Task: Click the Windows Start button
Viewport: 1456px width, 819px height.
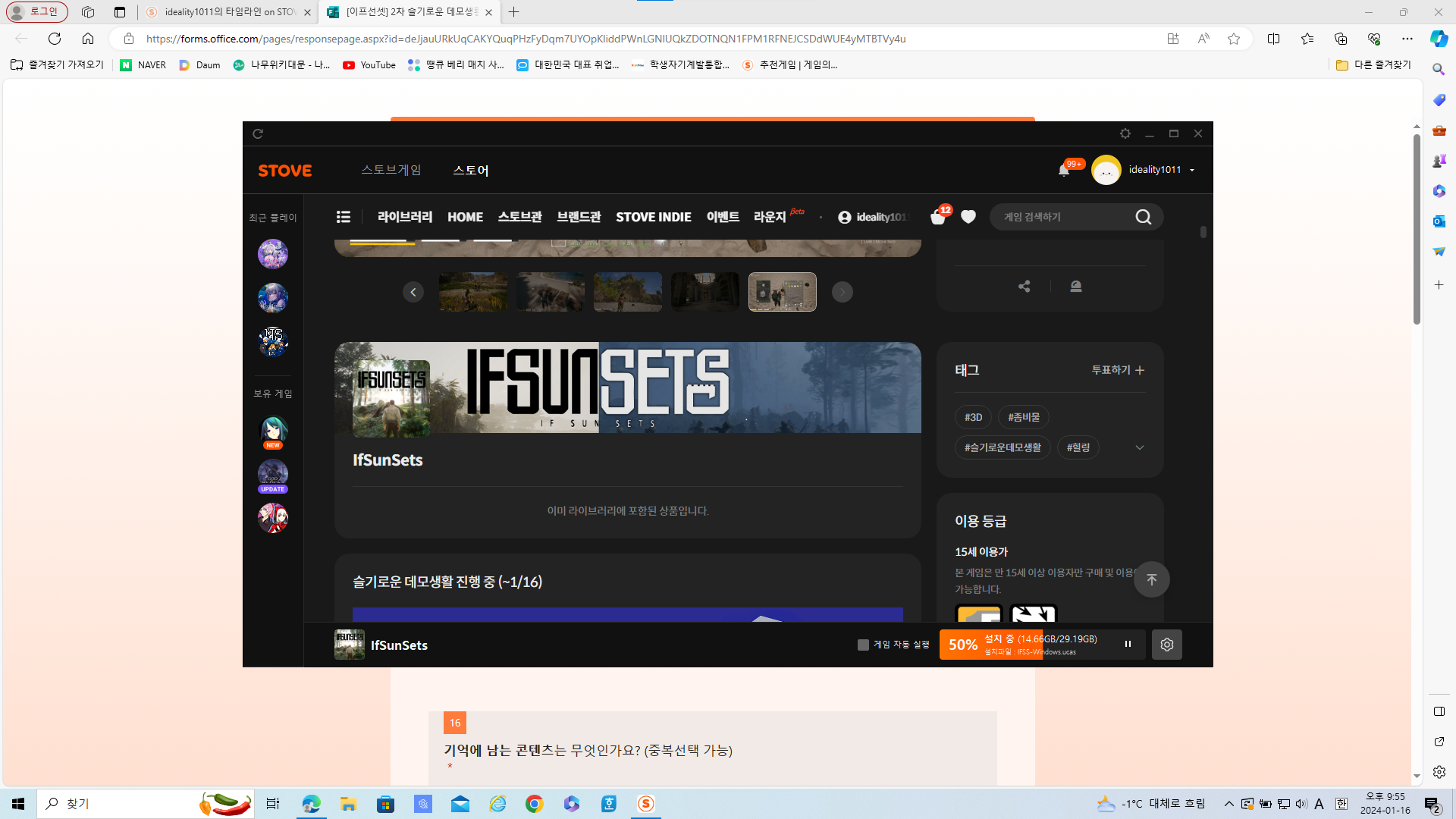Action: pyautogui.click(x=18, y=804)
